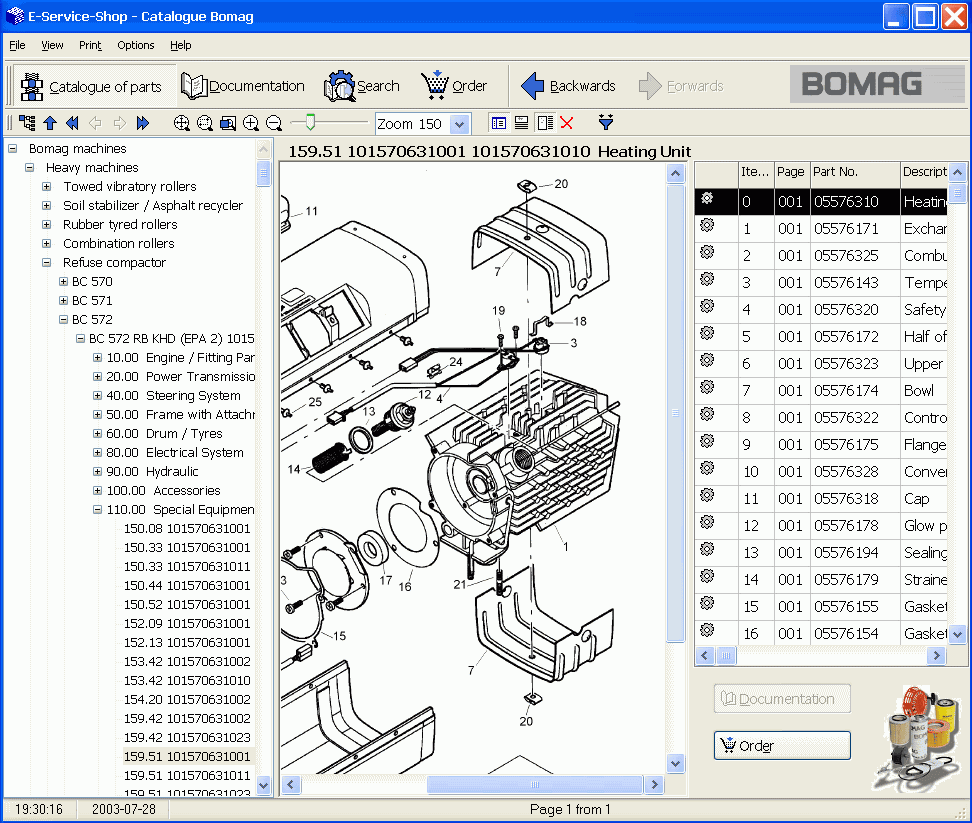Click the zoom in plus magnifier
This screenshot has width=972, height=823.
(250, 123)
